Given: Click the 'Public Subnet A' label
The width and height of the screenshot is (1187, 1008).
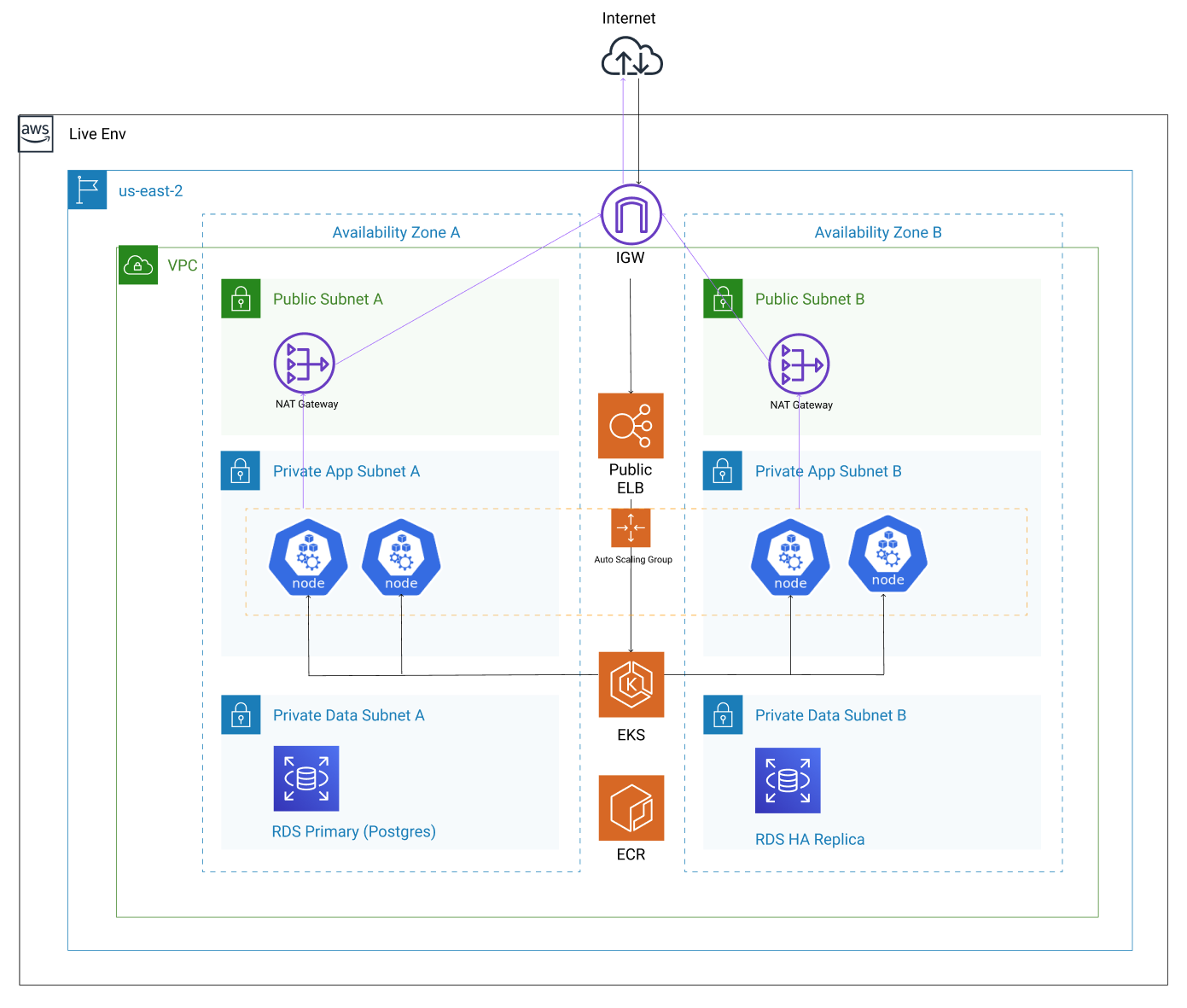Looking at the screenshot, I should (328, 299).
